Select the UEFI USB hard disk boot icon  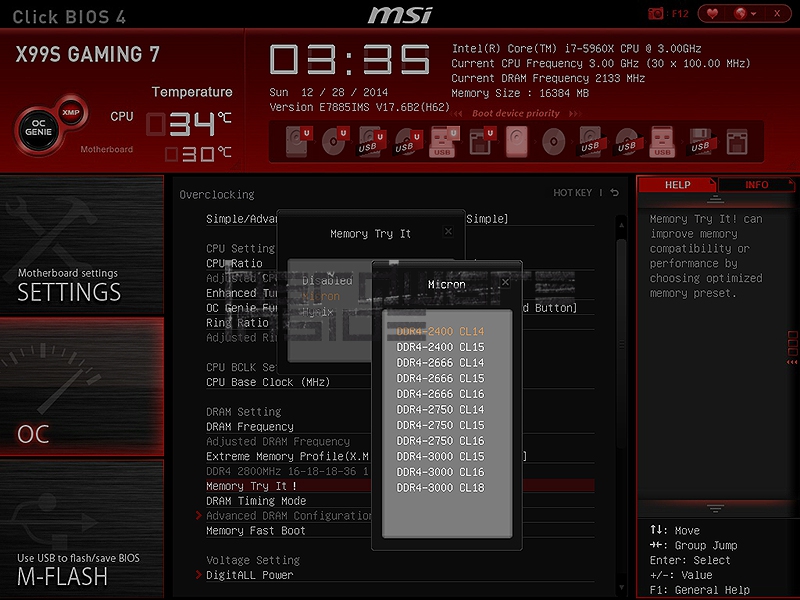pyautogui.click(x=371, y=141)
